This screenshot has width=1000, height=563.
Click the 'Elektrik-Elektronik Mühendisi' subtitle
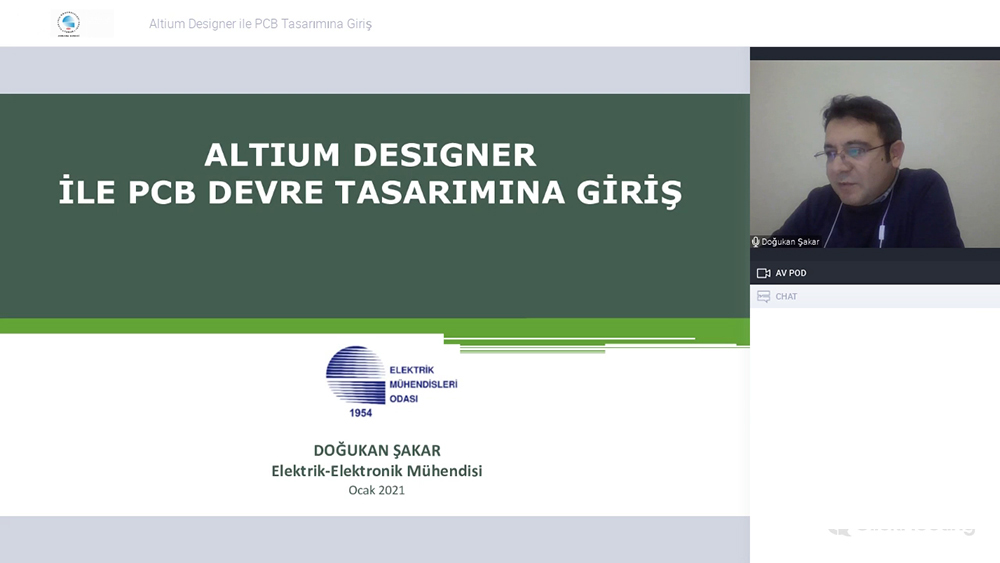[377, 471]
